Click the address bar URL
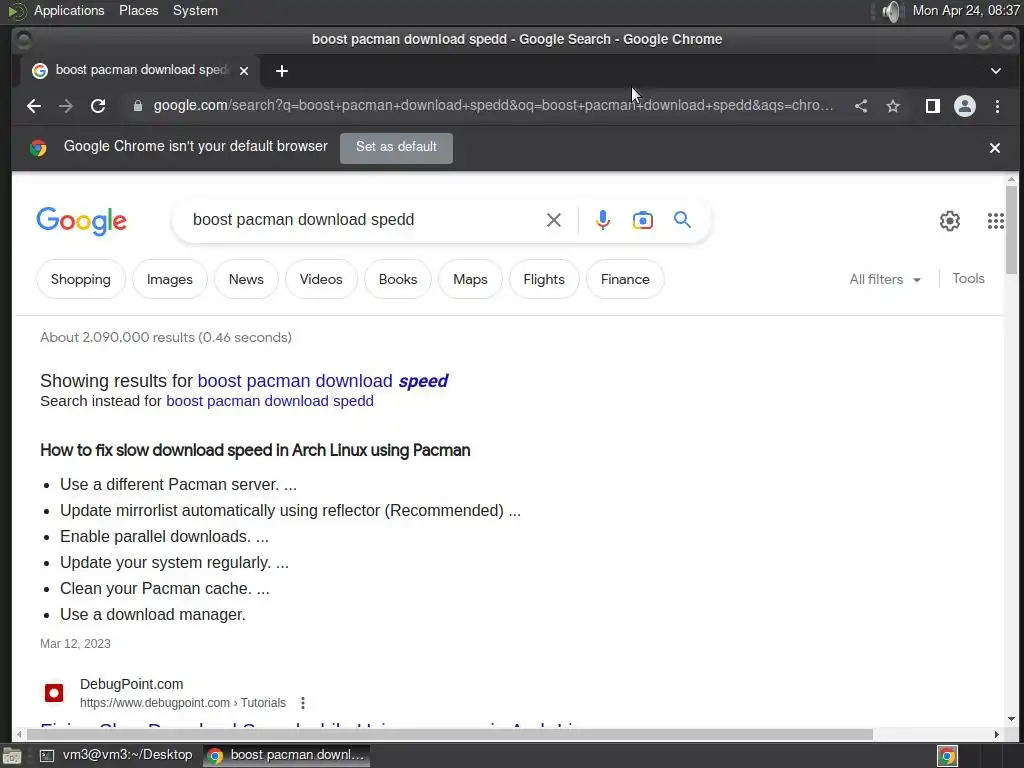Viewport: 1024px width, 768px height. point(493,106)
